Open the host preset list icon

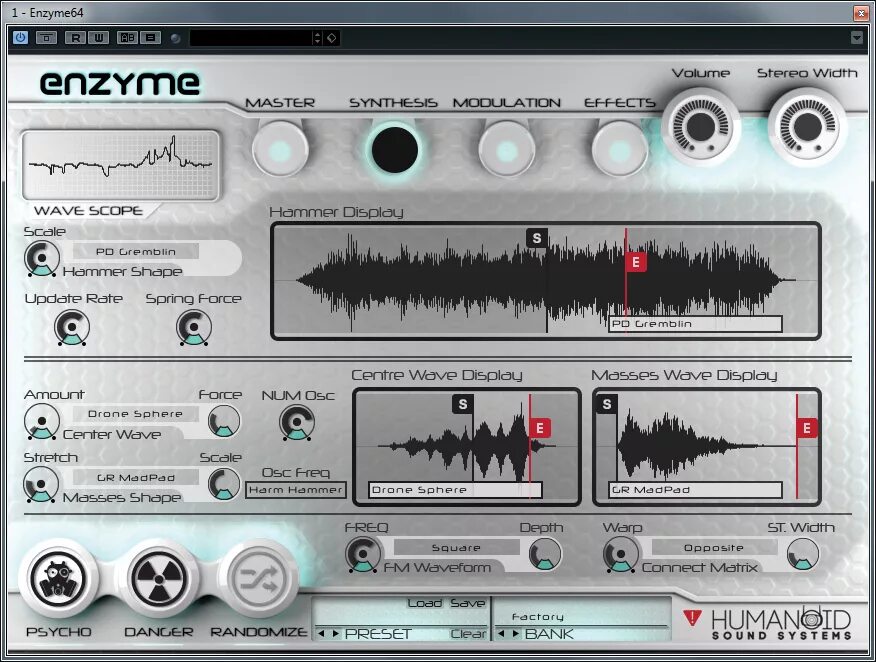[x=151, y=37]
